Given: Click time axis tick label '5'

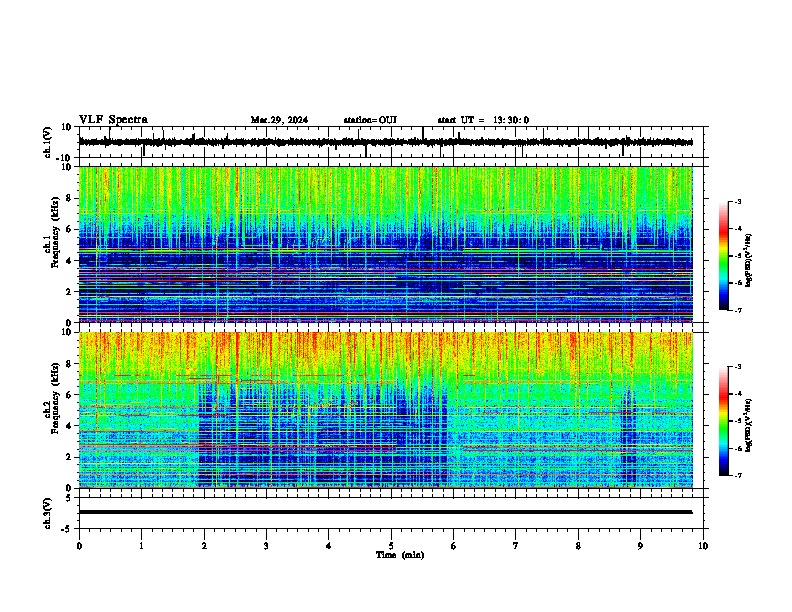Looking at the screenshot, I should pos(391,546).
